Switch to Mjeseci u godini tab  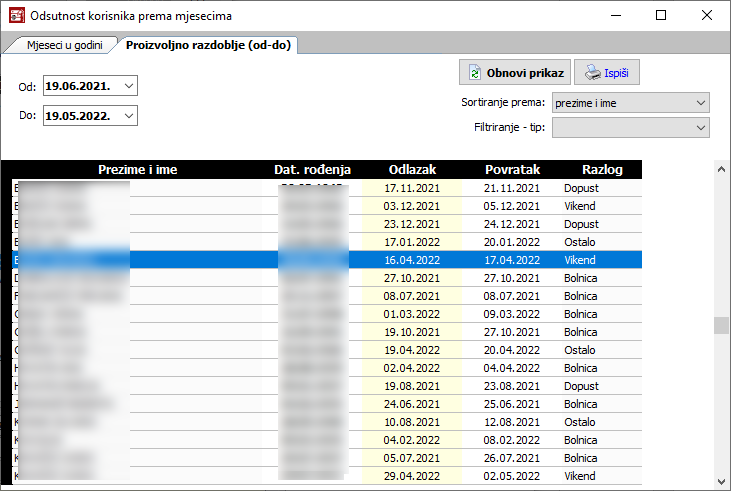[x=62, y=45]
